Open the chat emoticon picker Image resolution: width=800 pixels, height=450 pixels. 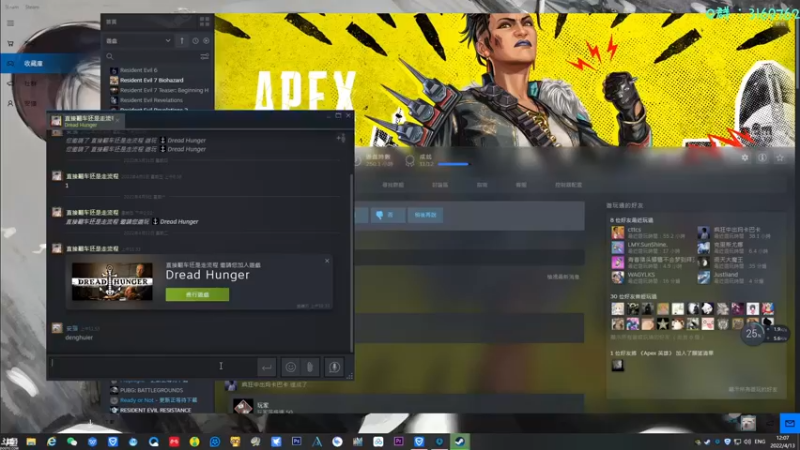(x=291, y=367)
